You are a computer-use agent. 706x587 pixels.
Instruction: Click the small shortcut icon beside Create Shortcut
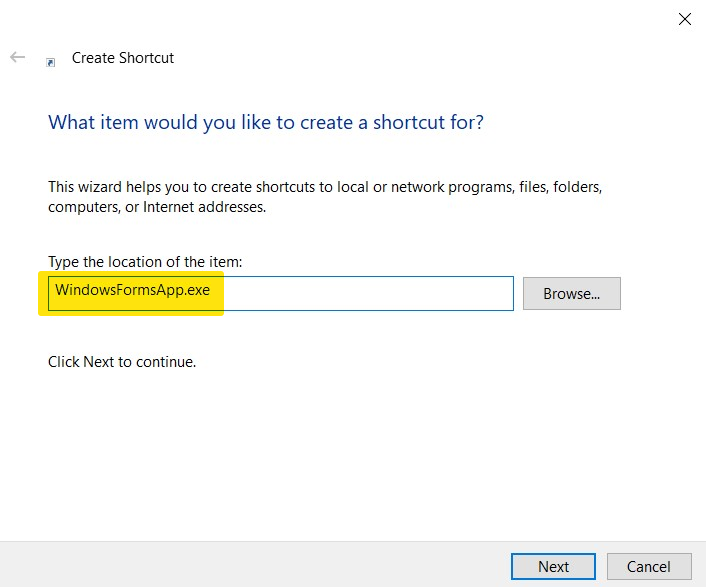click(x=50, y=62)
